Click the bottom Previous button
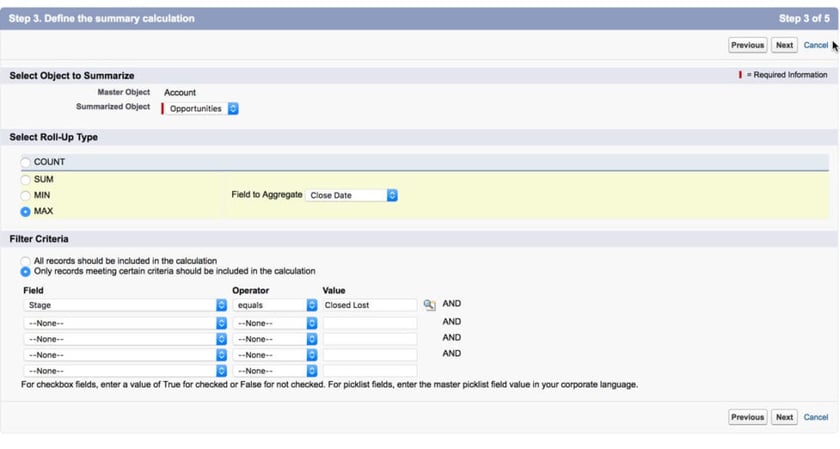Image resolution: width=840 pixels, height=449 pixels. [x=747, y=417]
